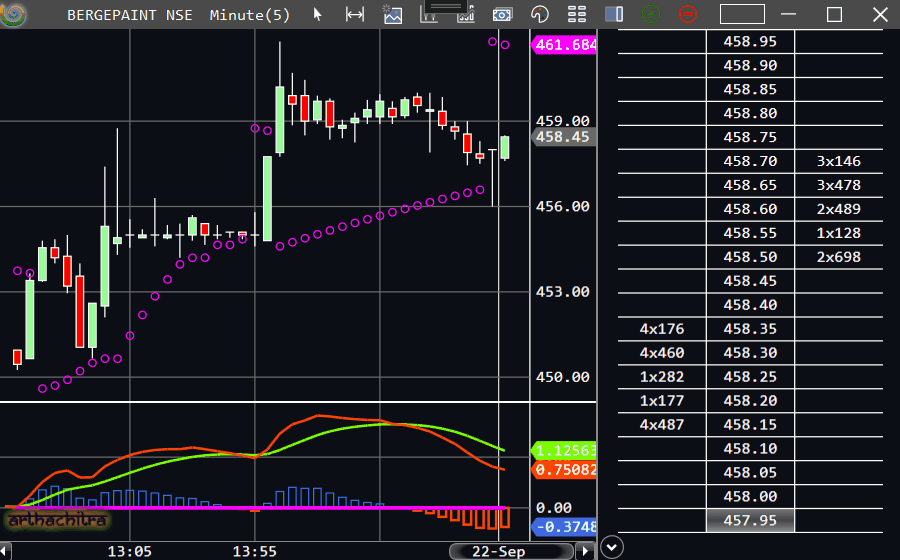Close the chart window

click(x=880, y=14)
